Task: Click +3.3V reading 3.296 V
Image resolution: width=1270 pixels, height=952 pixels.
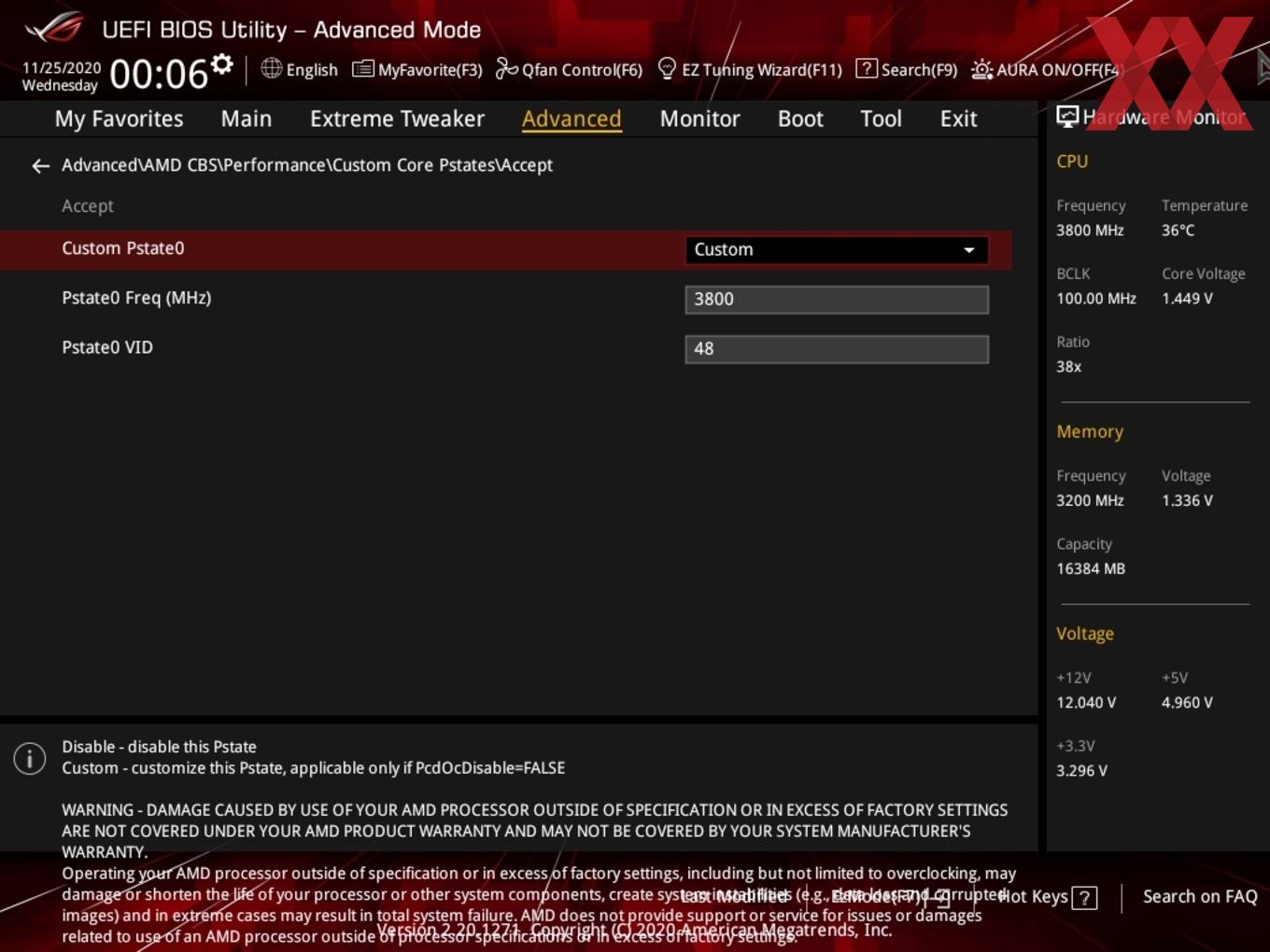Action: 1081,771
